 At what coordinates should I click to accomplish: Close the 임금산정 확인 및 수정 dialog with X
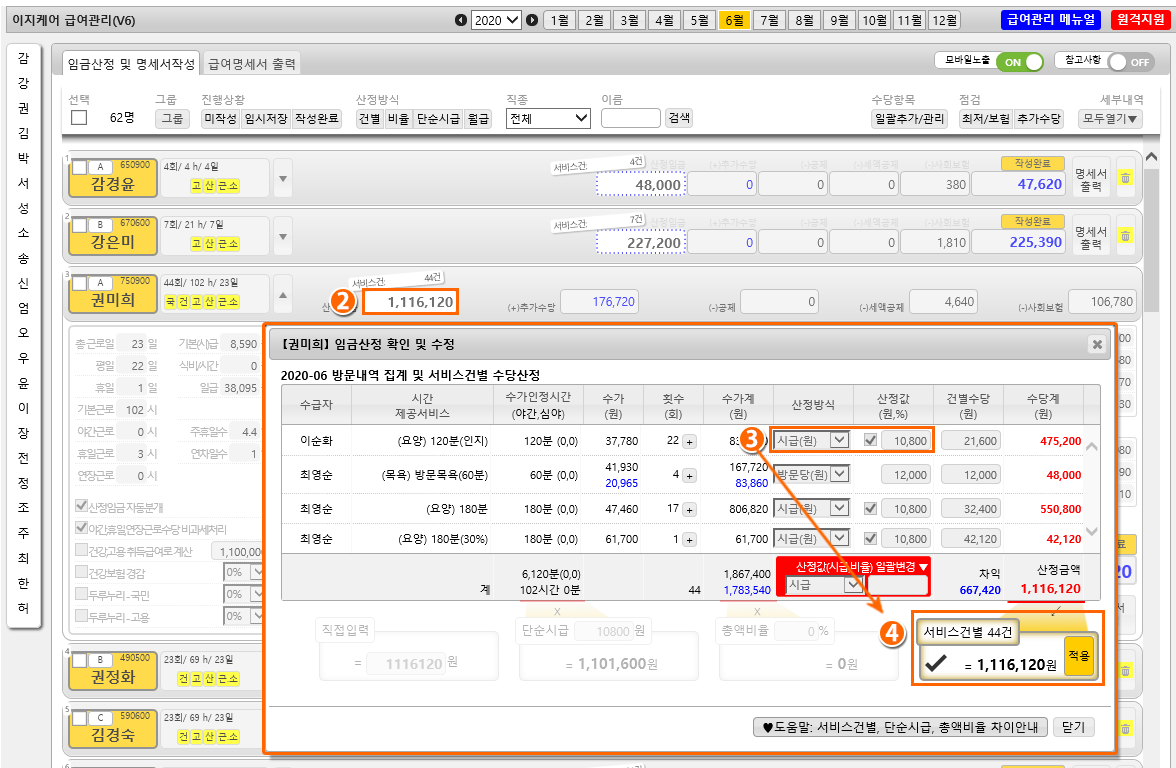(1097, 344)
